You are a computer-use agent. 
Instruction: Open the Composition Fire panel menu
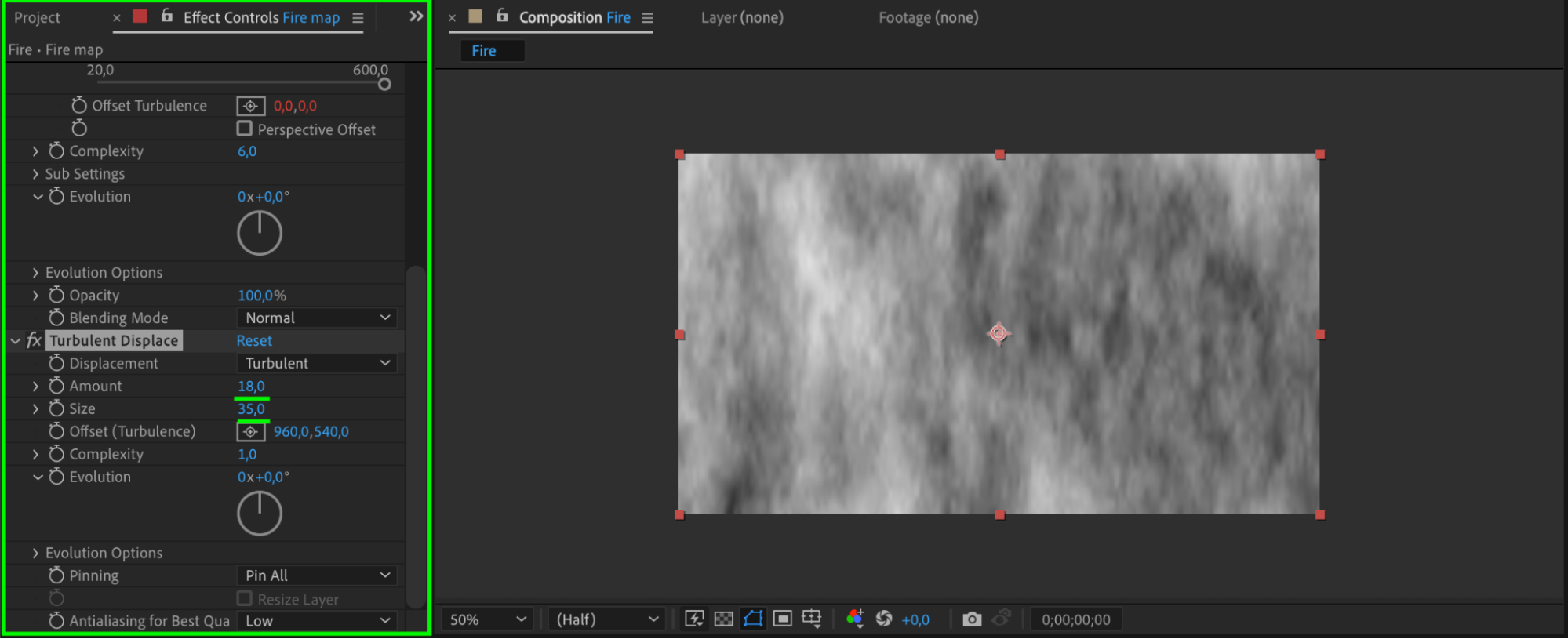648,18
